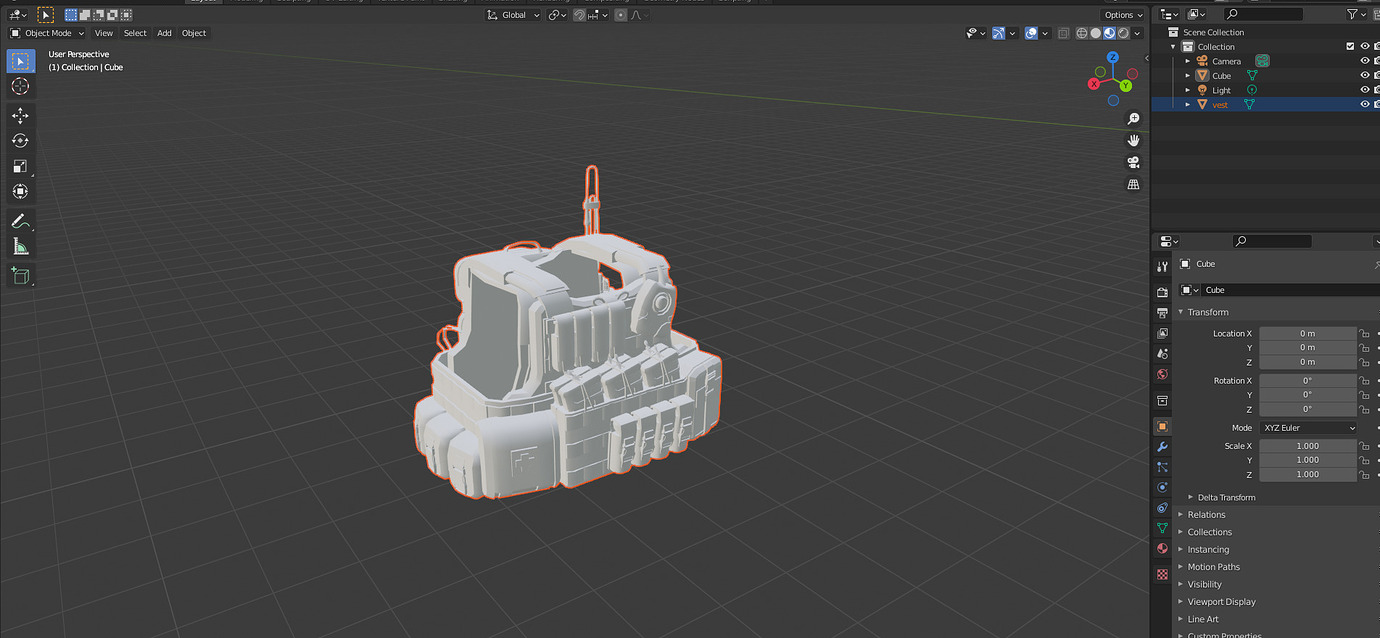Toggle visibility eye of Collection
The height and width of the screenshot is (638, 1380).
[x=1364, y=46]
